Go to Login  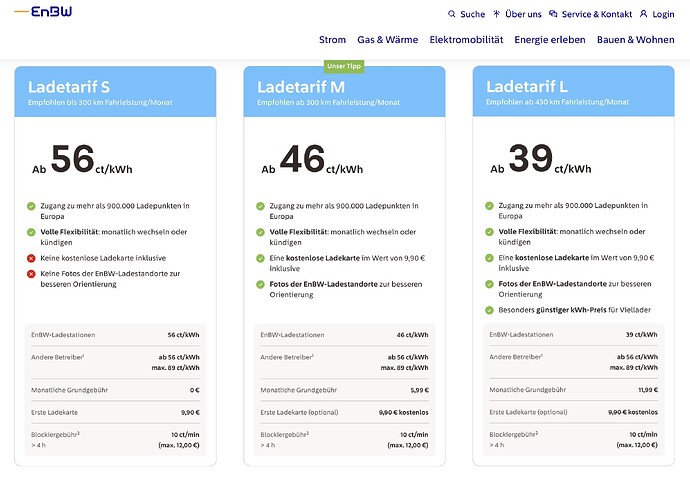[663, 14]
